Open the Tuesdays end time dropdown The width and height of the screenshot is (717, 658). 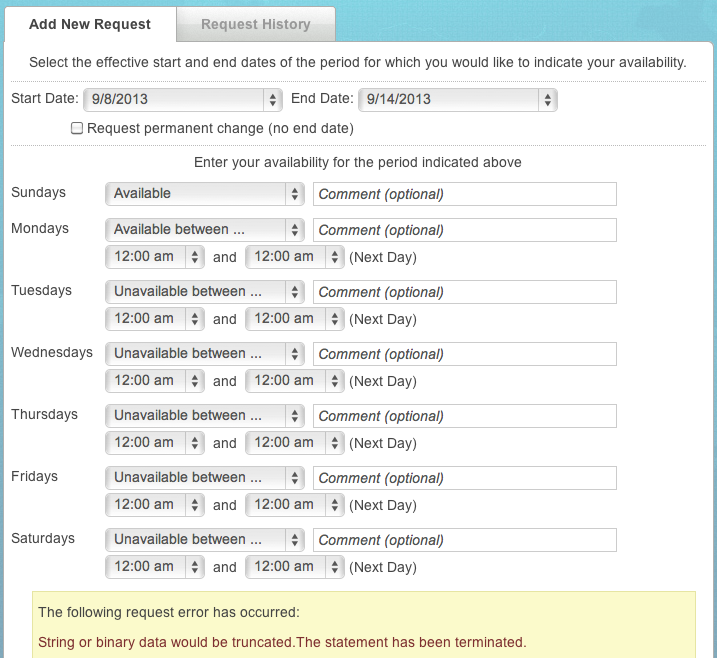(294, 319)
